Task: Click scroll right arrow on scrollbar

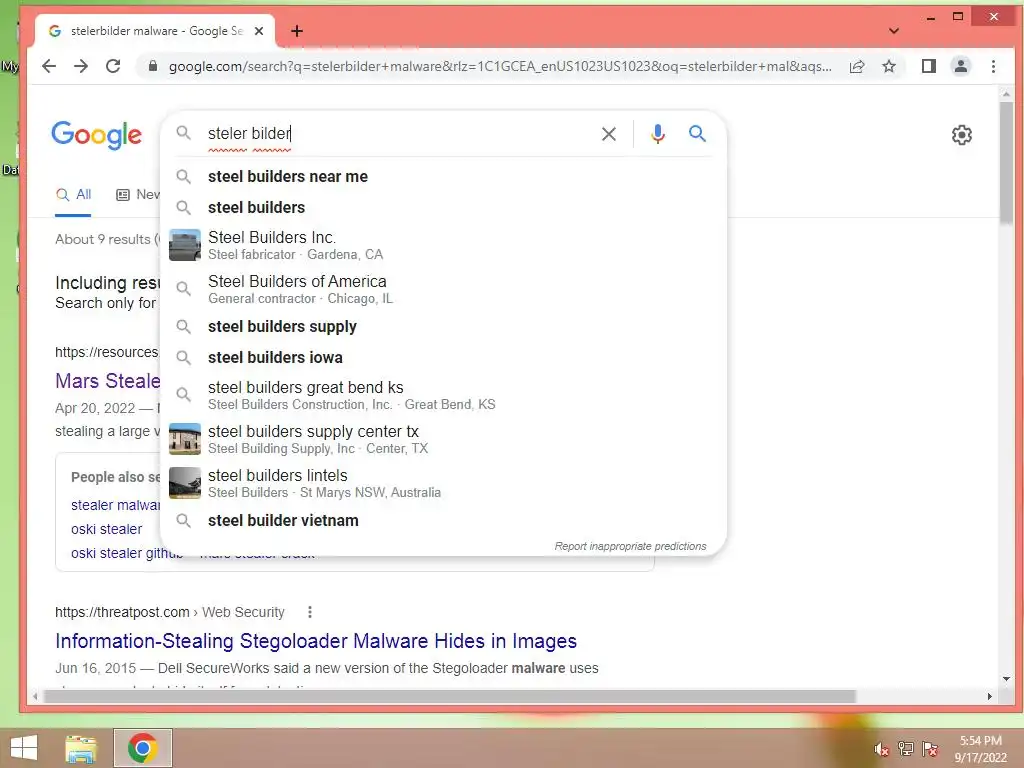Action: coord(990,697)
